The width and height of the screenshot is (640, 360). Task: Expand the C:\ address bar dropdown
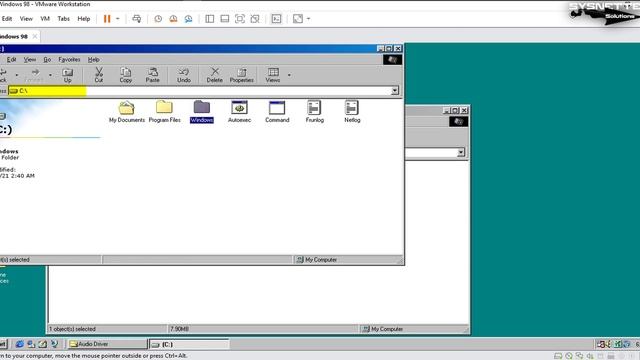[395, 91]
